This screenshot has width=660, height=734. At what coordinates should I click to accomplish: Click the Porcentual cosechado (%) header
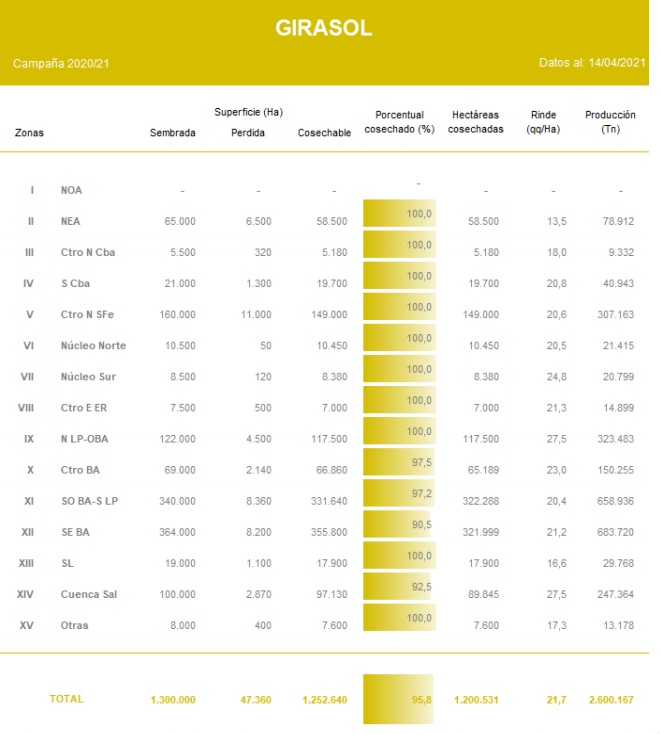coord(399,122)
